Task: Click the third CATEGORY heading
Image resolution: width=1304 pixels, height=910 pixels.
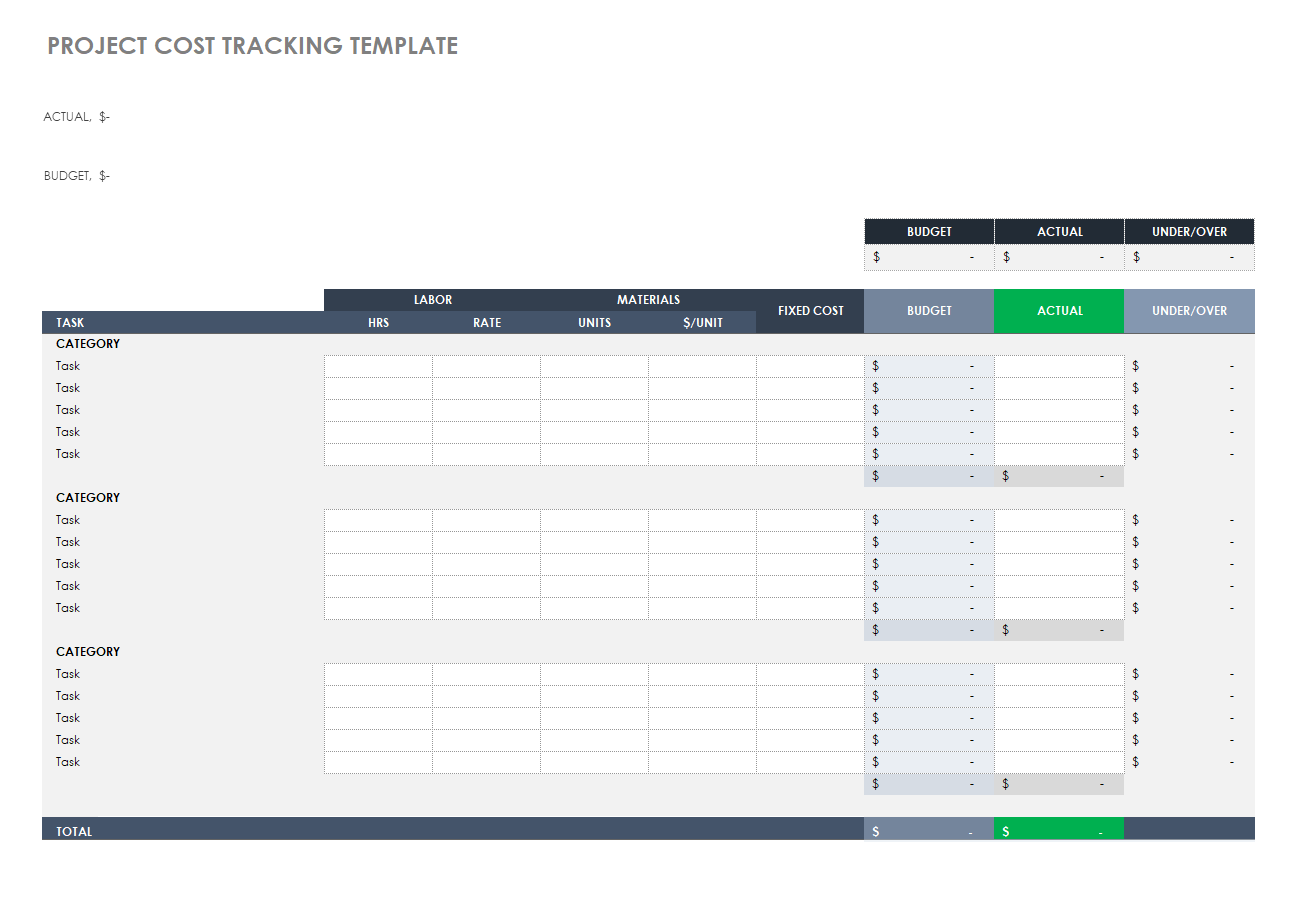Action: [88, 652]
